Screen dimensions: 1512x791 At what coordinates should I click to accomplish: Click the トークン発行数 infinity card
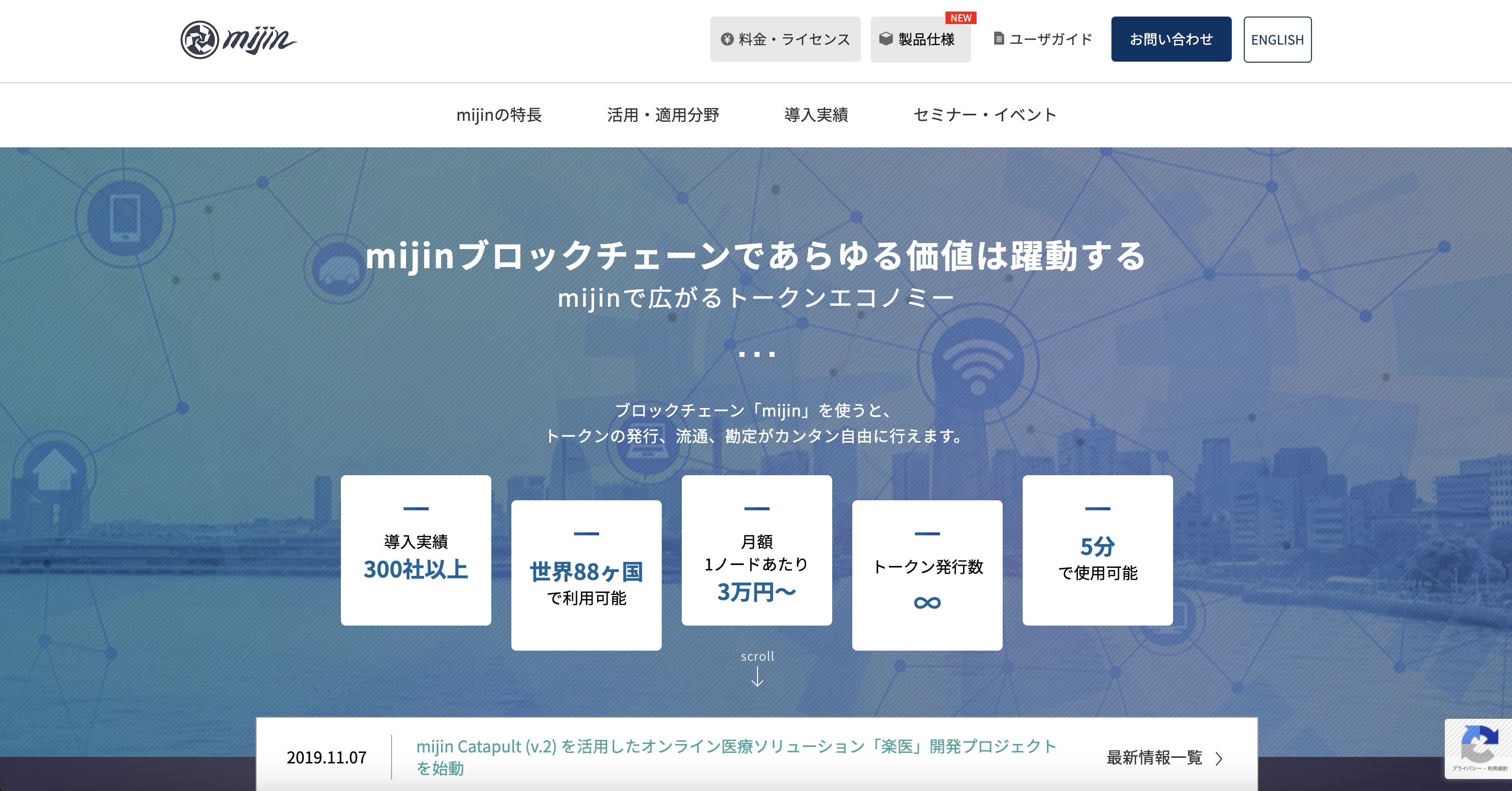[x=927, y=575]
